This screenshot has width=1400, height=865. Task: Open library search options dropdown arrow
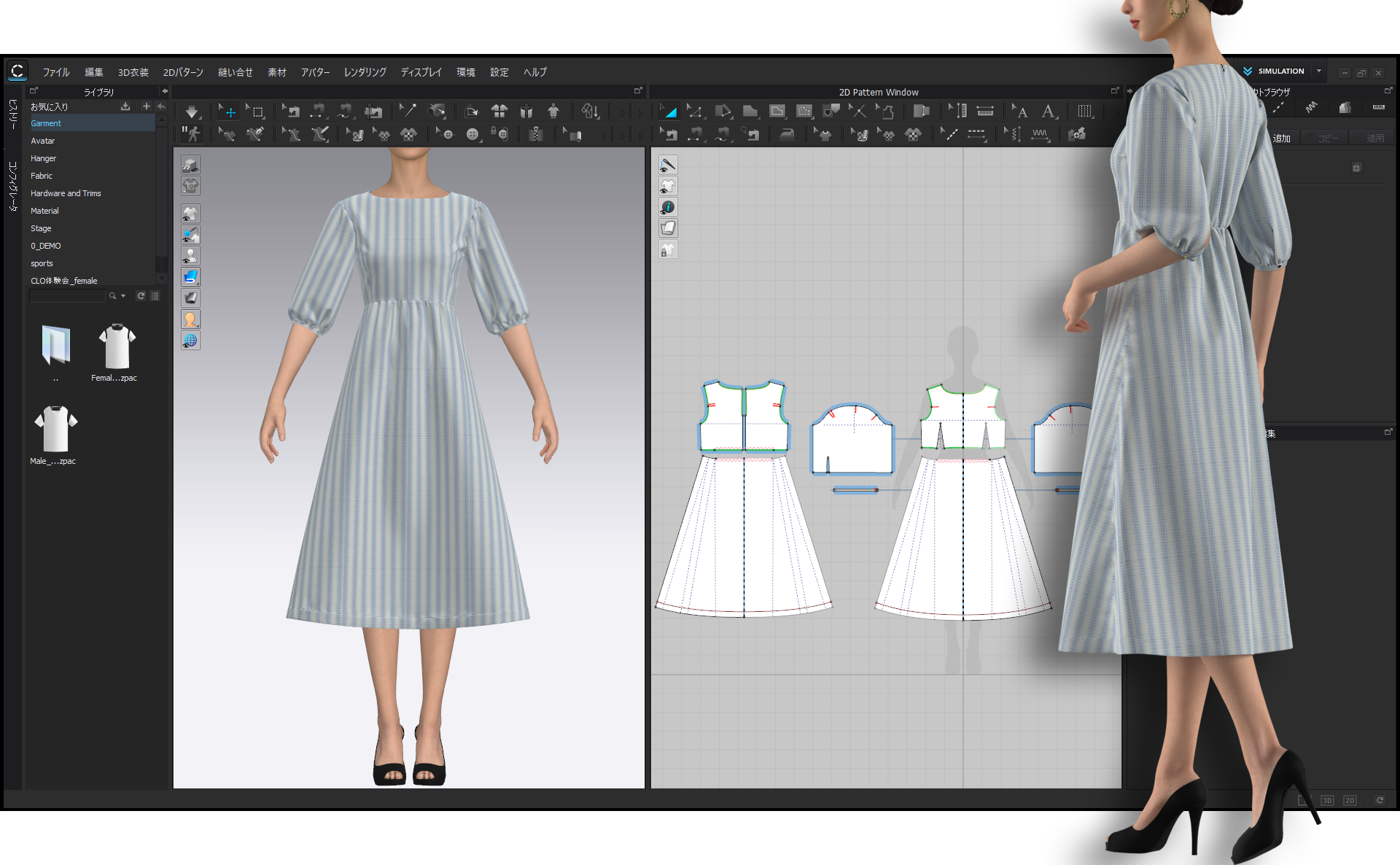pyautogui.click(x=123, y=296)
